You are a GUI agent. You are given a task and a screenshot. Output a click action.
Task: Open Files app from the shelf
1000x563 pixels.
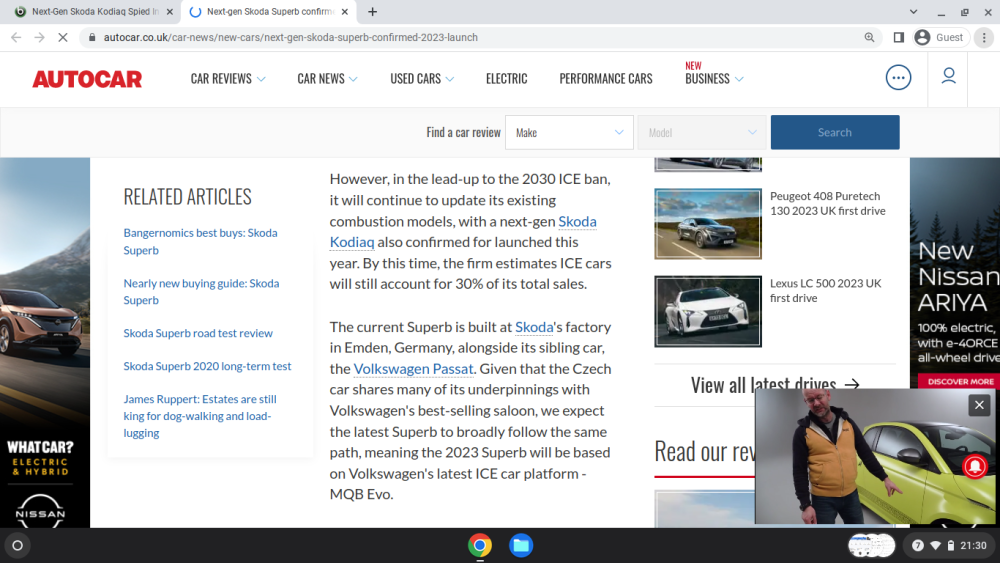pyautogui.click(x=521, y=545)
